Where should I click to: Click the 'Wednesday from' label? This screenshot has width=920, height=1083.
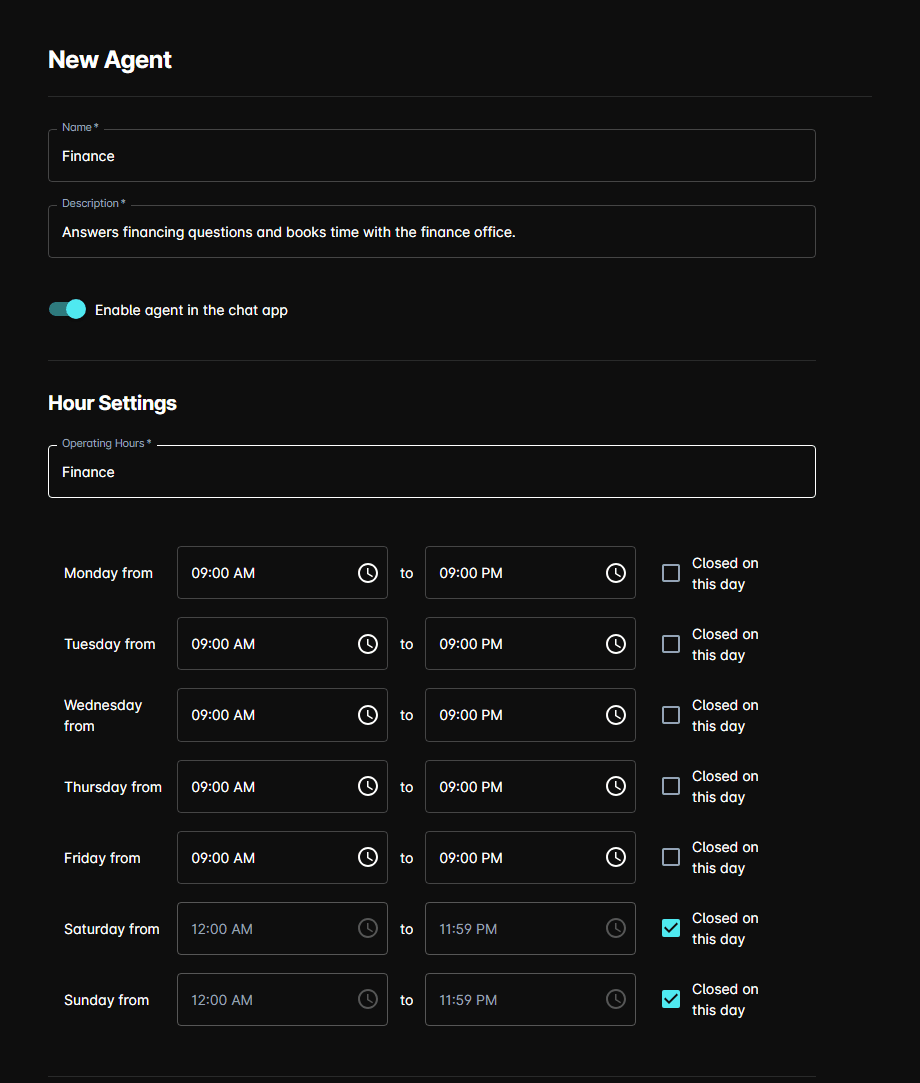click(103, 716)
